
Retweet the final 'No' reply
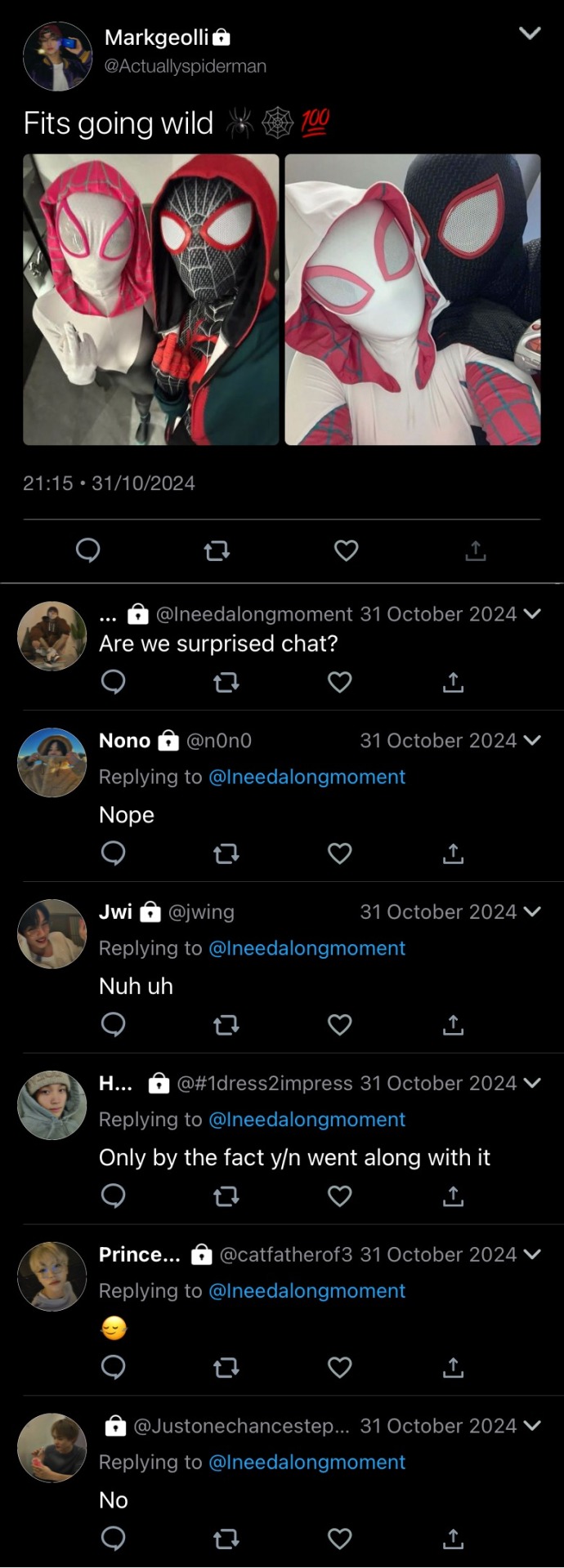[226, 1539]
